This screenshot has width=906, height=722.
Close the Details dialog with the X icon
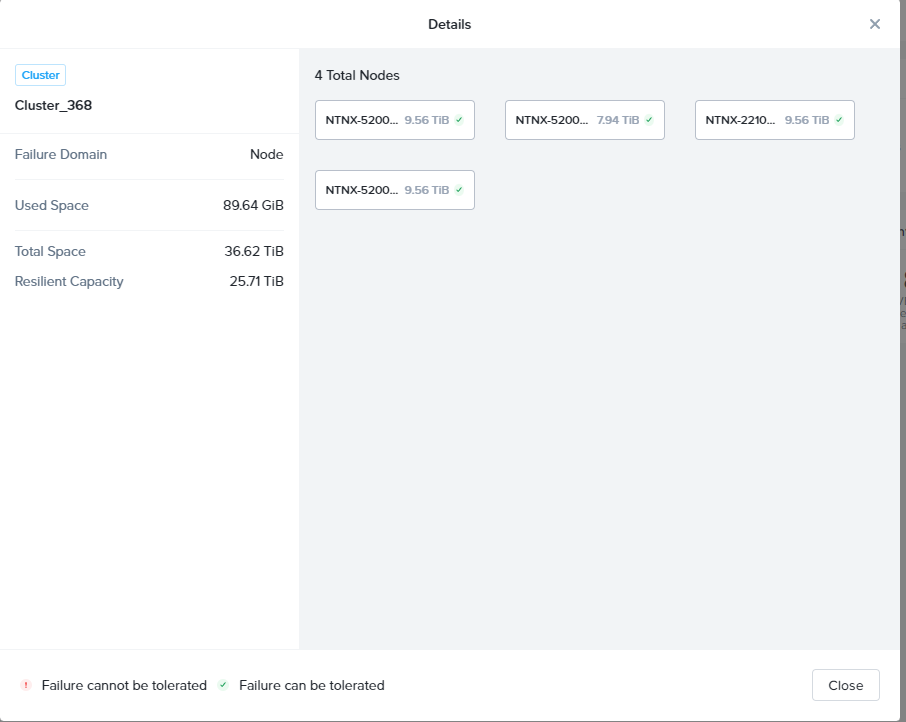[x=874, y=24]
